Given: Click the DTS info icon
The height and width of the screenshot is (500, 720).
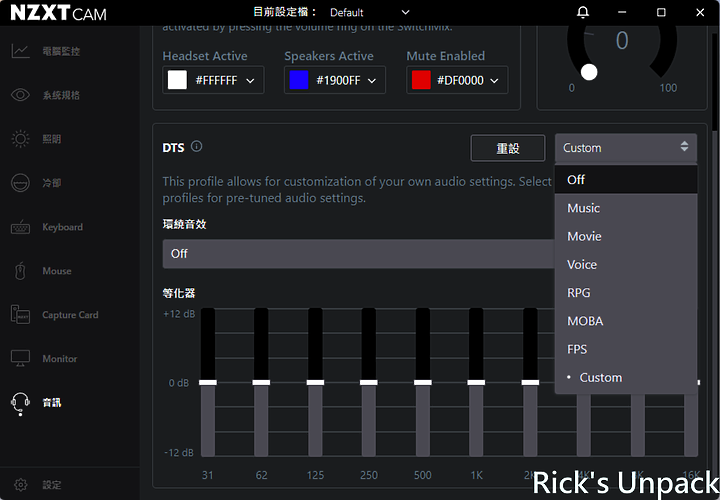Looking at the screenshot, I should click(x=197, y=146).
